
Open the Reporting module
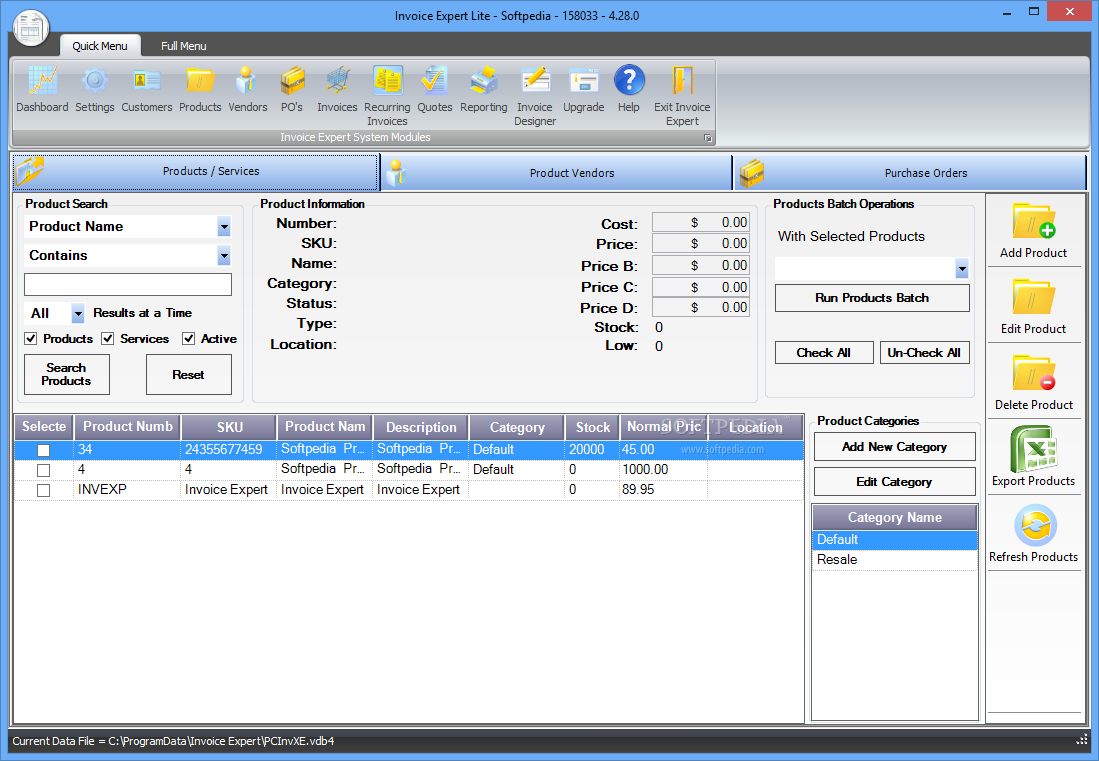pyautogui.click(x=484, y=89)
